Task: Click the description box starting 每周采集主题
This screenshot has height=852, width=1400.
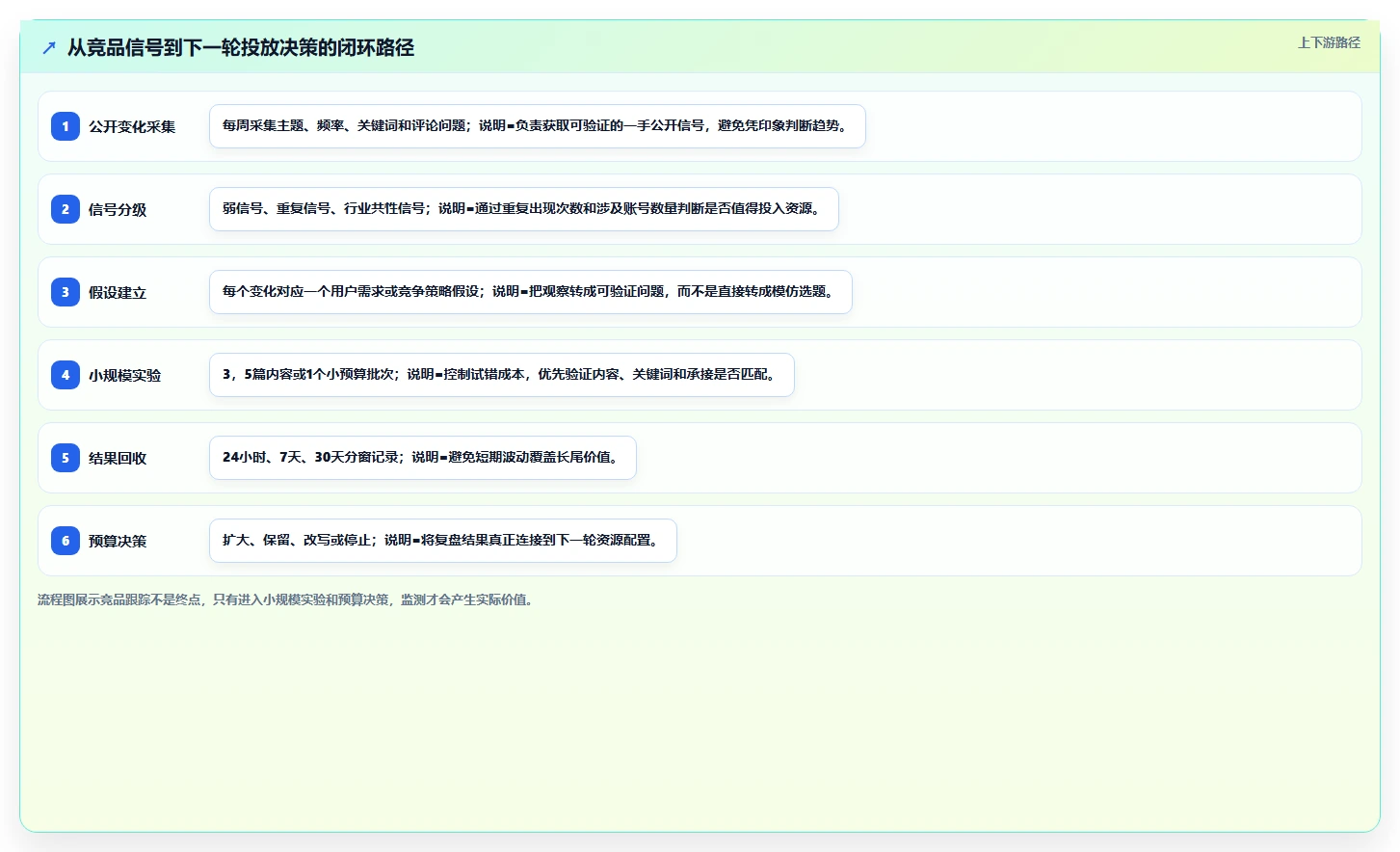Action: coord(538,126)
